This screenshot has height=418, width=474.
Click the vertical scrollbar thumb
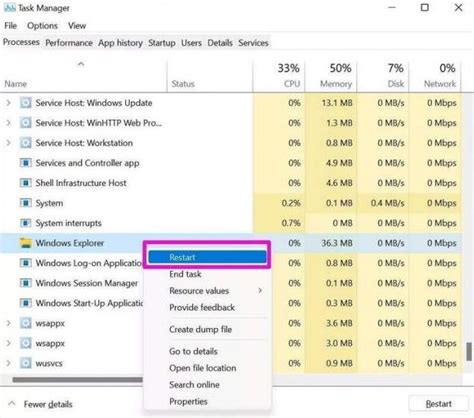(469, 352)
